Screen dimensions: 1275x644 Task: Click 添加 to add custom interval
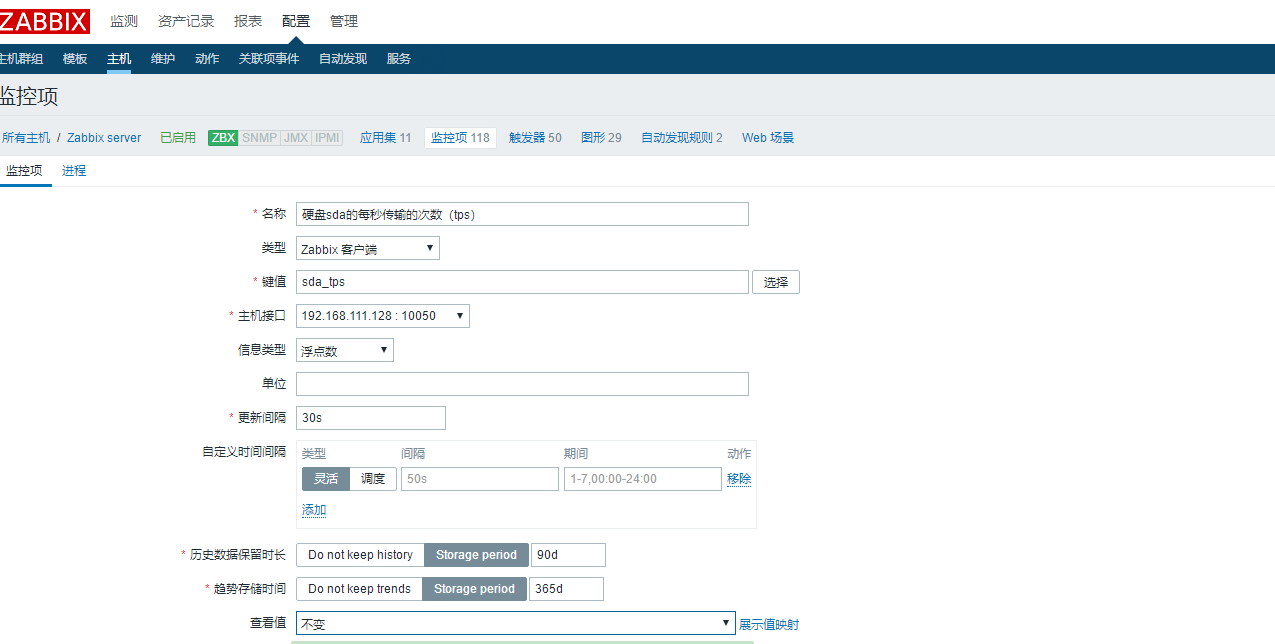click(314, 510)
